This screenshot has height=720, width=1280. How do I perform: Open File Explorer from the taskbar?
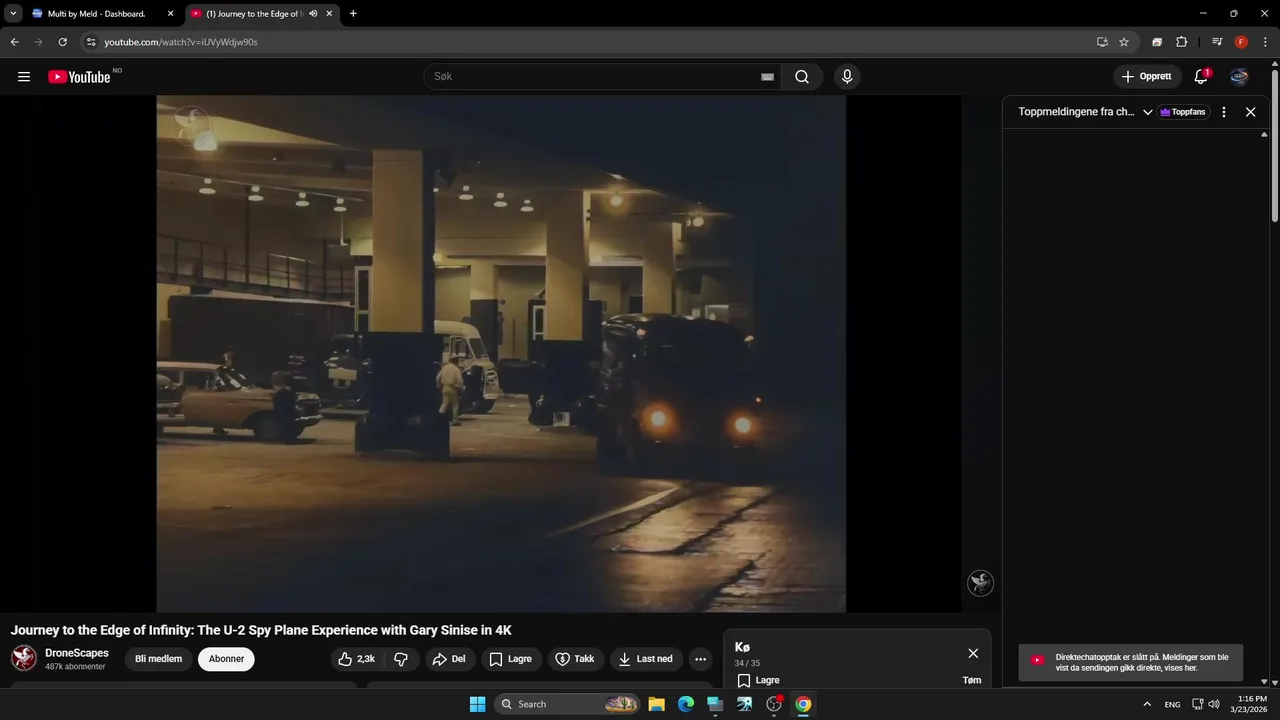(656, 704)
